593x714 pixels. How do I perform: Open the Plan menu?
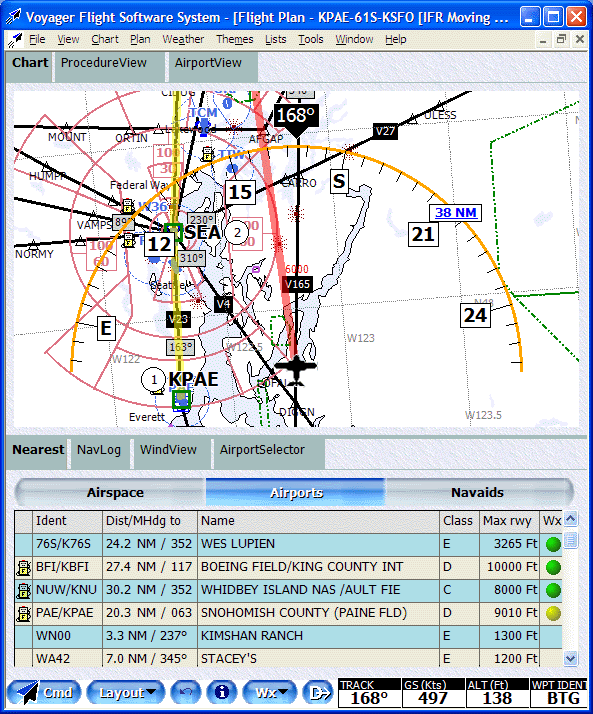(140, 40)
